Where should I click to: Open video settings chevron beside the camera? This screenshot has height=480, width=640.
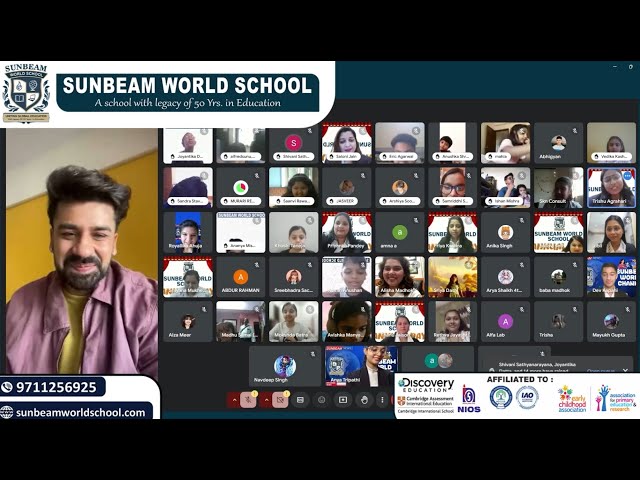(267, 400)
